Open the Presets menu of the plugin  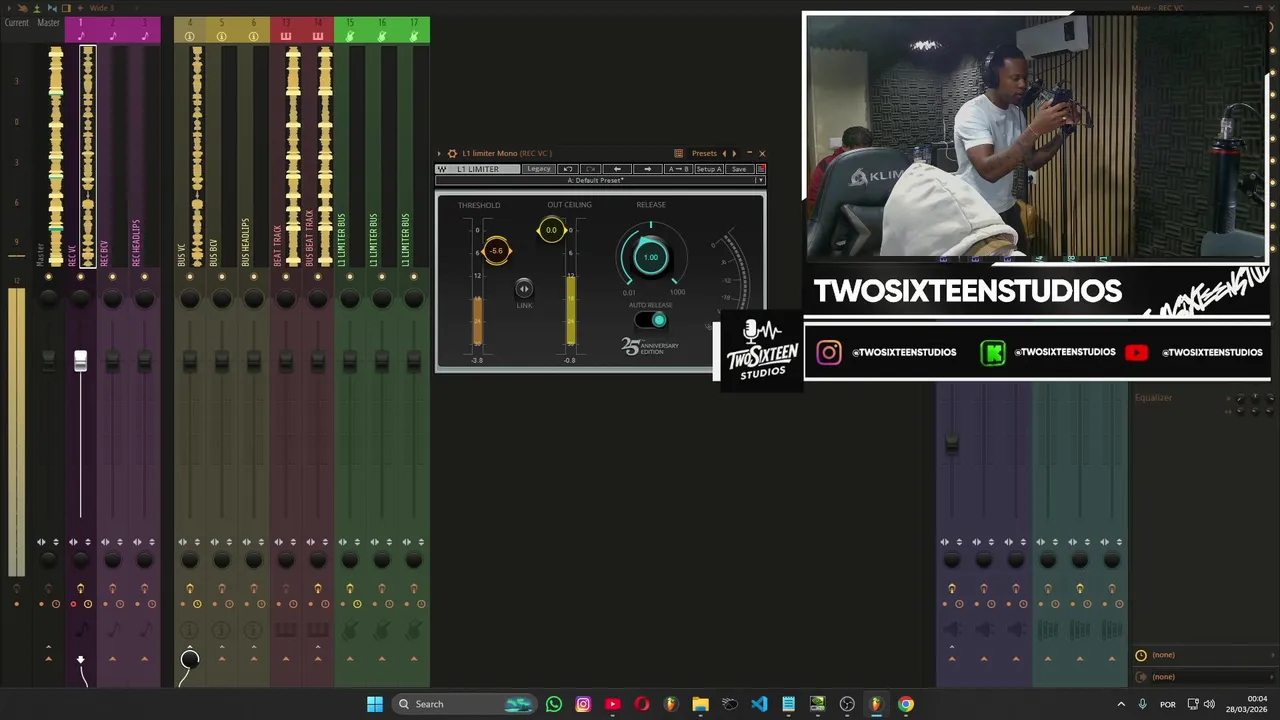pyautogui.click(x=704, y=154)
